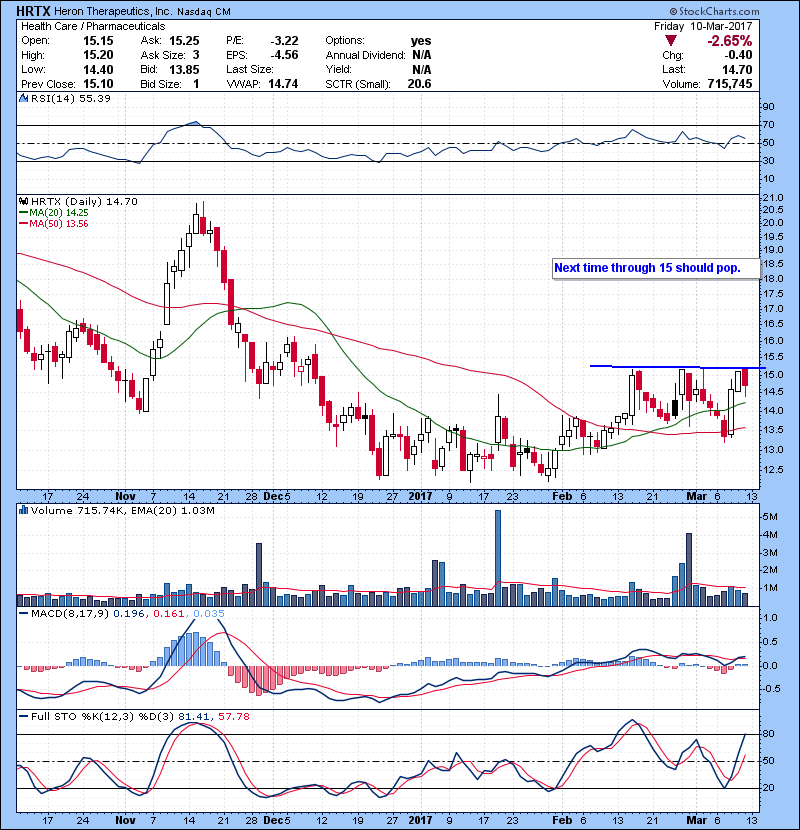Click the Full STO legend line icon
The height and width of the screenshot is (830, 800).
click(24, 714)
